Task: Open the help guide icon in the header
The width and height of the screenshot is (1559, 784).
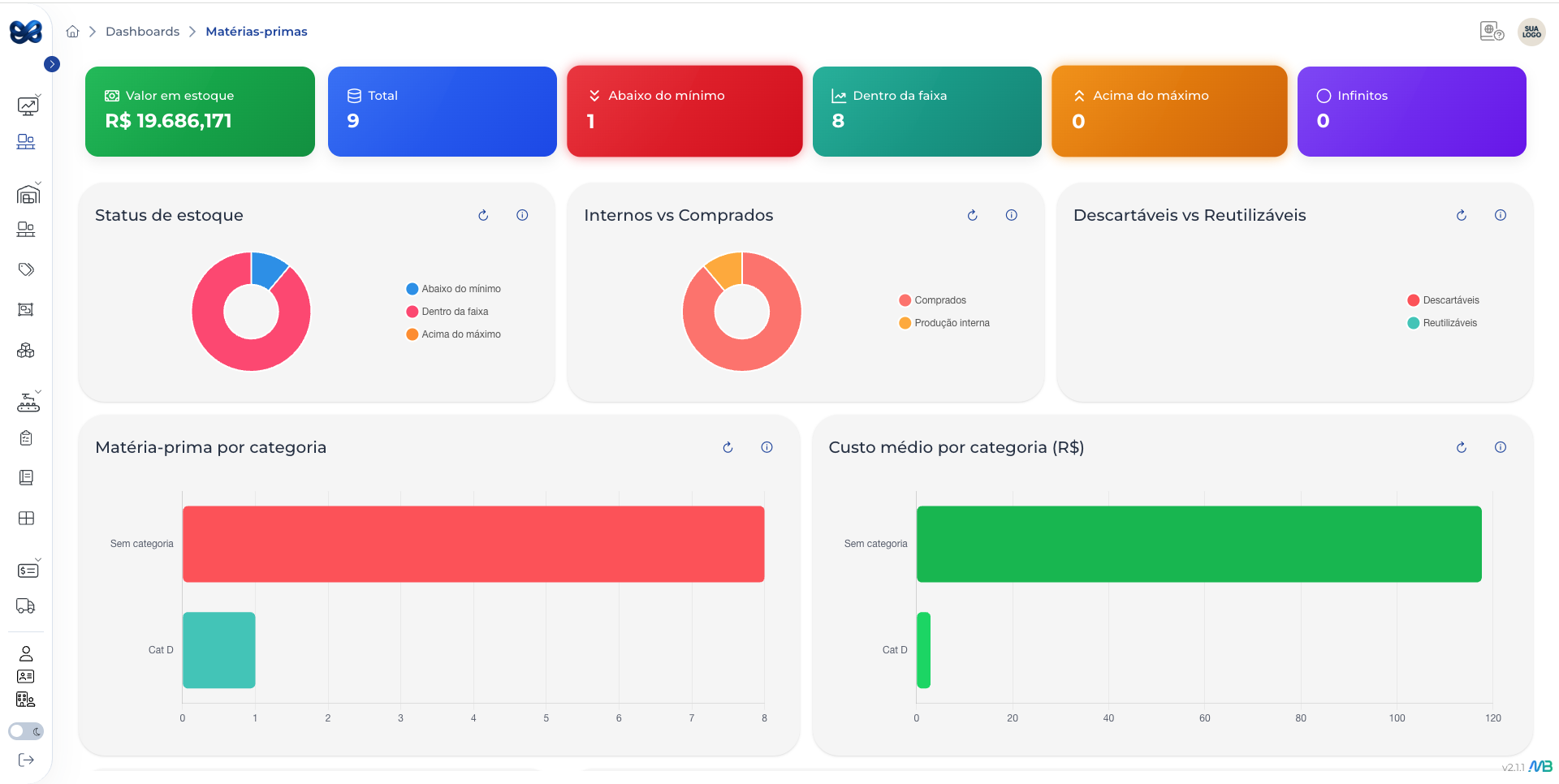Action: pos(1492,30)
